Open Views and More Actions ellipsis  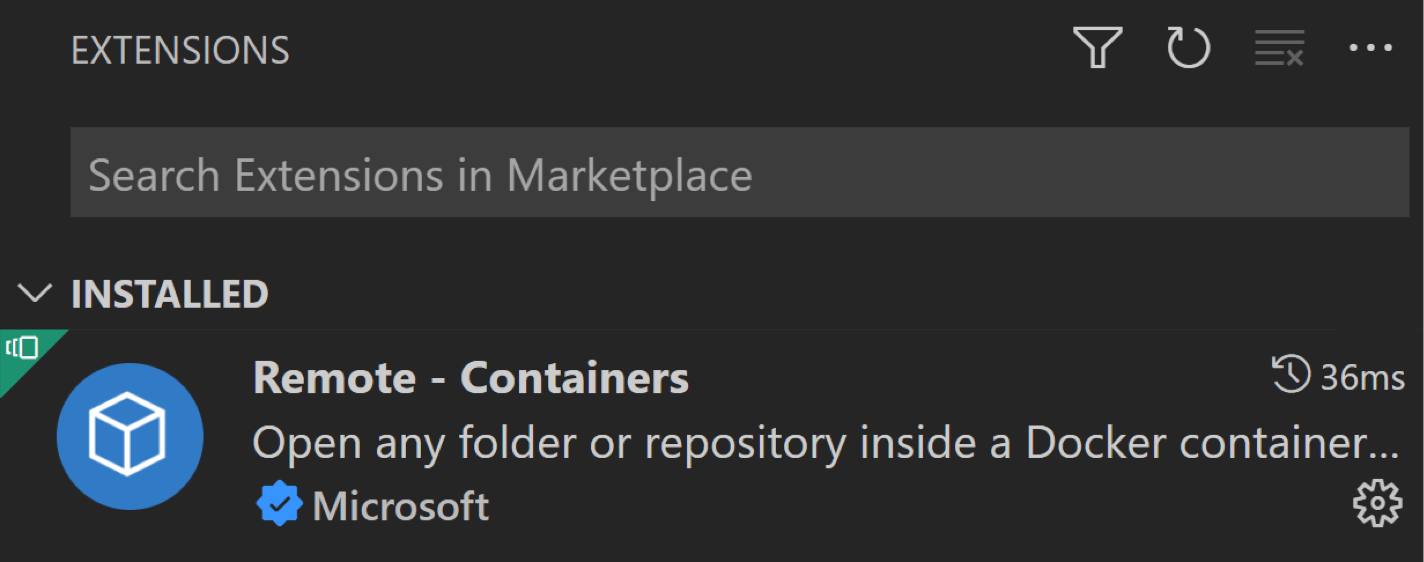click(1370, 48)
